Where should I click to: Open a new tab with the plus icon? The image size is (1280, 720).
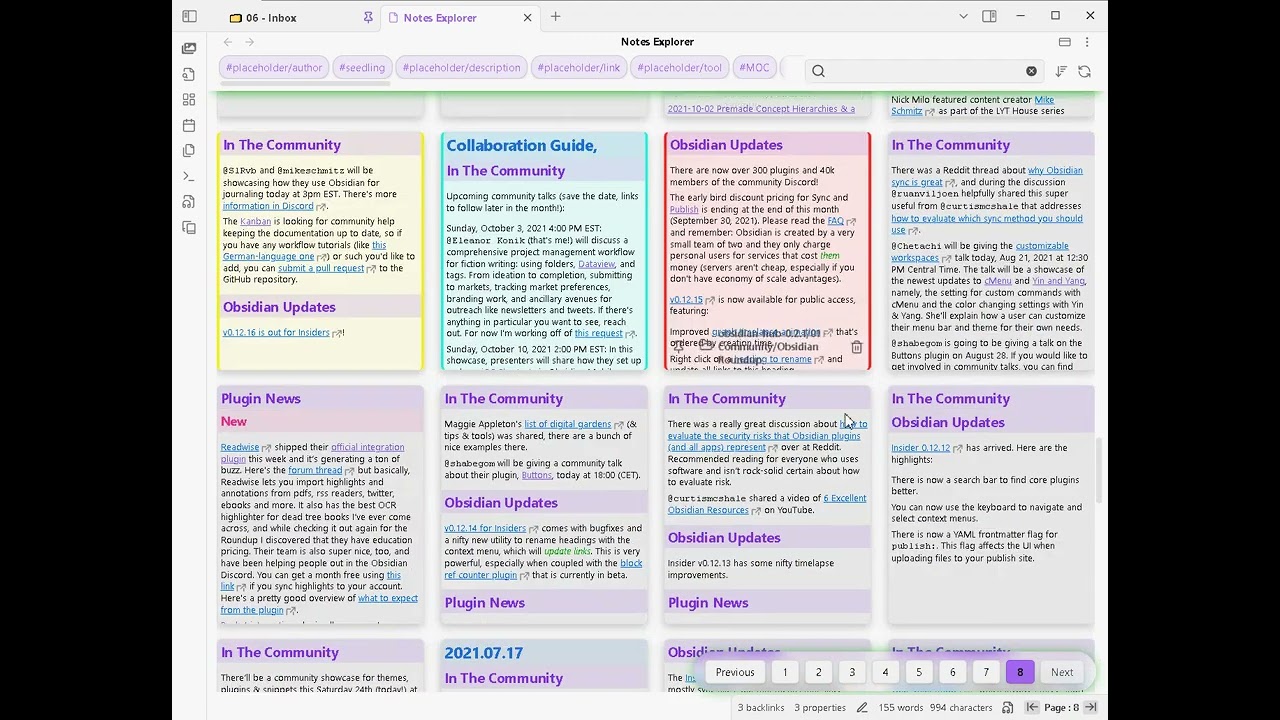[556, 17]
